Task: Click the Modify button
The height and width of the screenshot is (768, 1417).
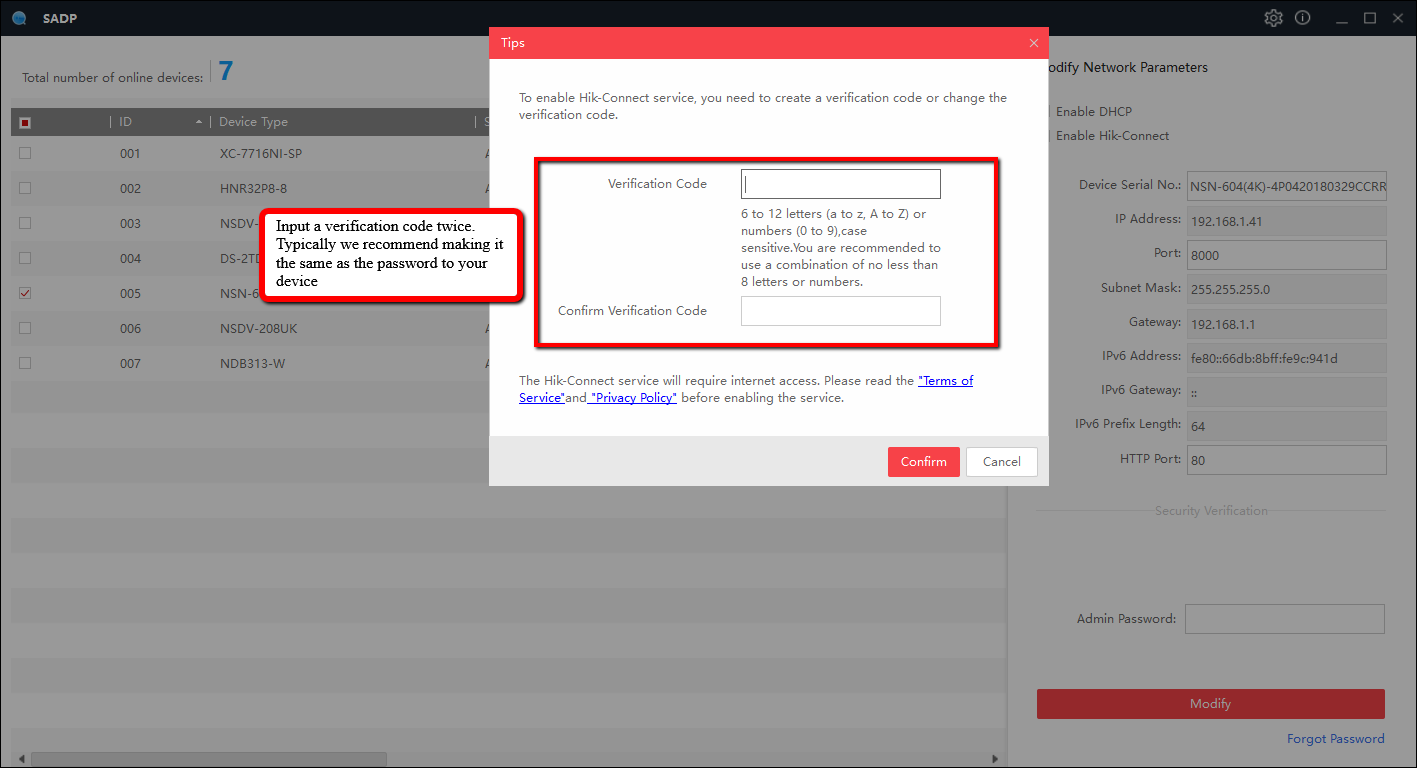Action: coord(1211,704)
